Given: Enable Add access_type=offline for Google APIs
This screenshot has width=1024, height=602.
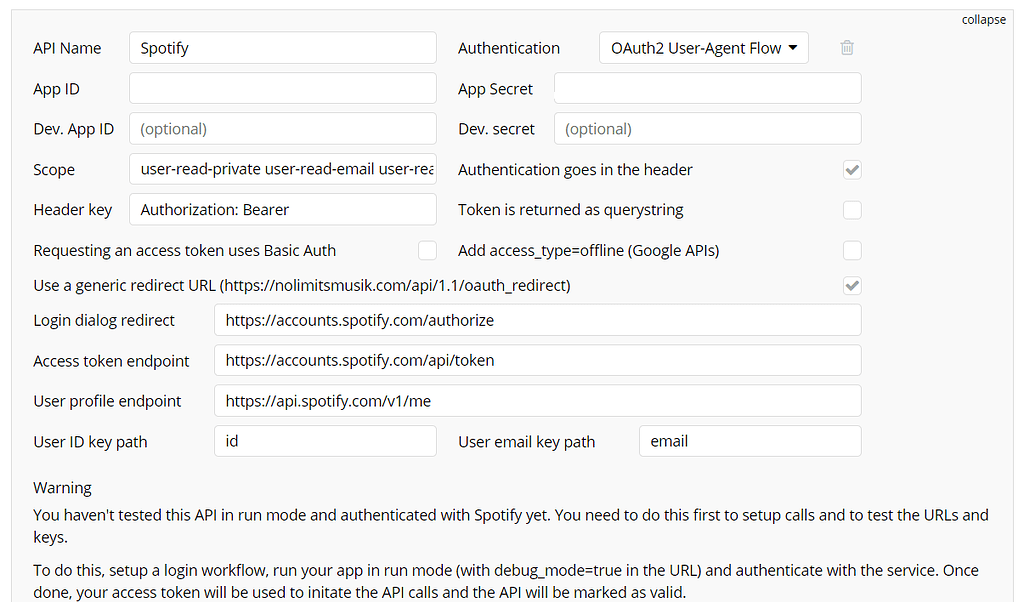Looking at the screenshot, I should (852, 250).
